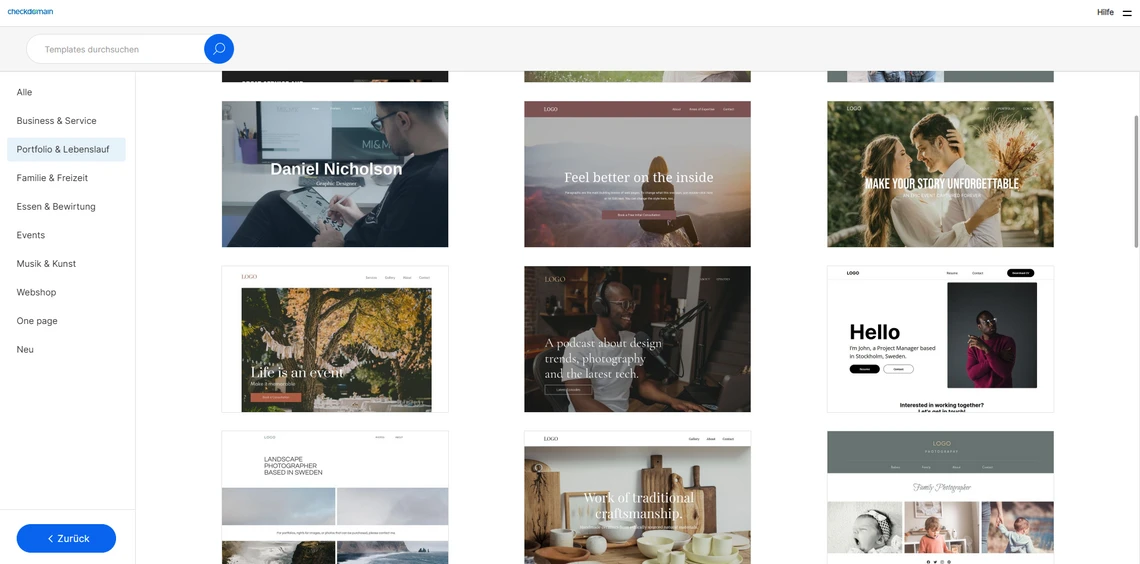
Task: Switch to Familie & Freizeit category
Action: click(52, 178)
